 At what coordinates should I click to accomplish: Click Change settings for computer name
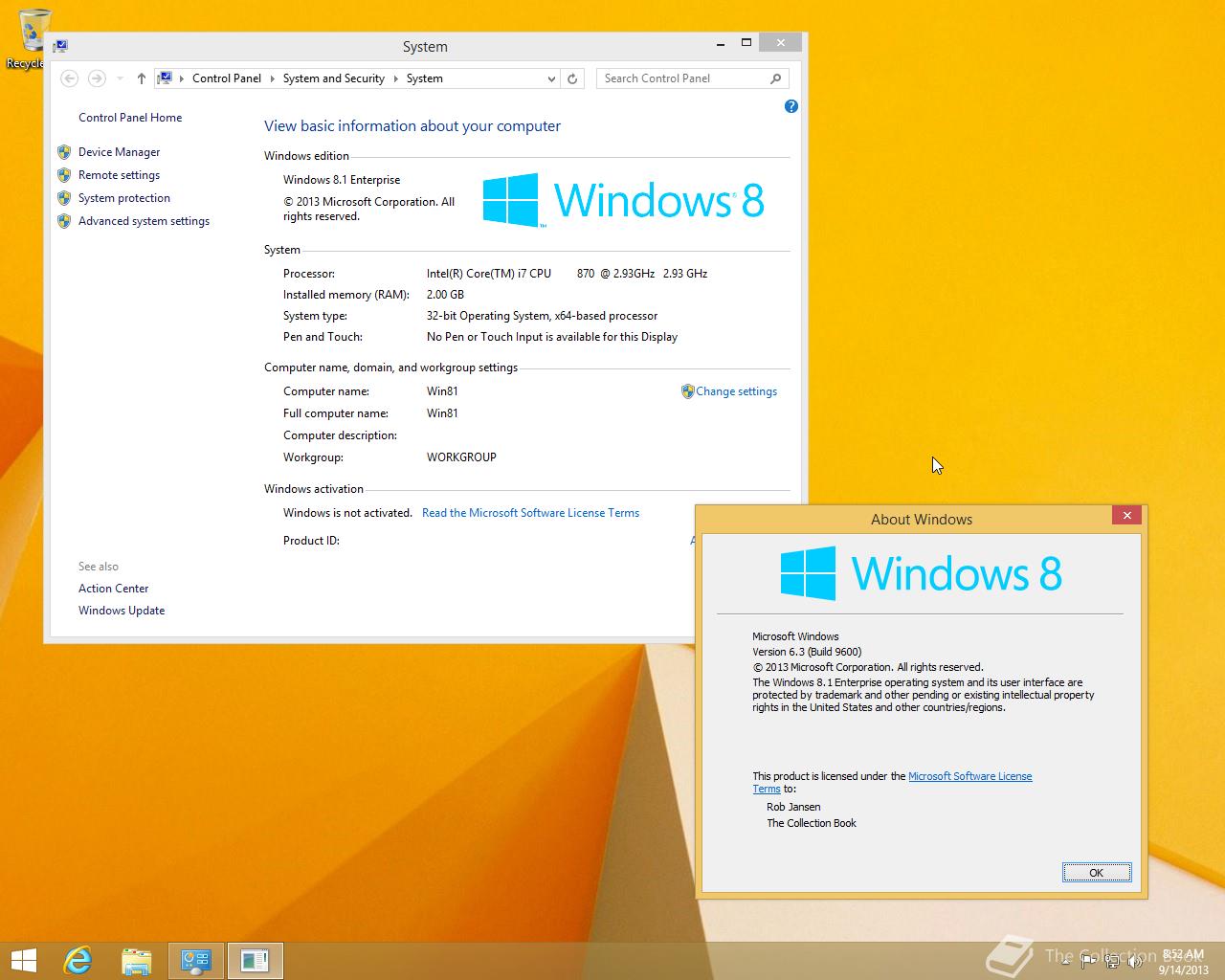click(x=736, y=391)
